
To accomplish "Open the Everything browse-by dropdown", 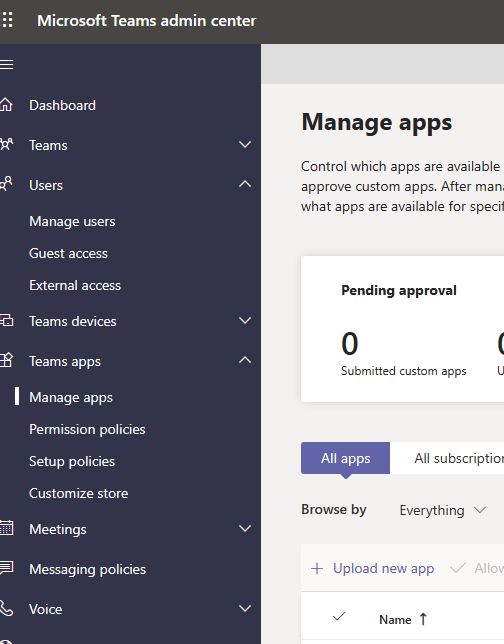I will click(x=443, y=510).
